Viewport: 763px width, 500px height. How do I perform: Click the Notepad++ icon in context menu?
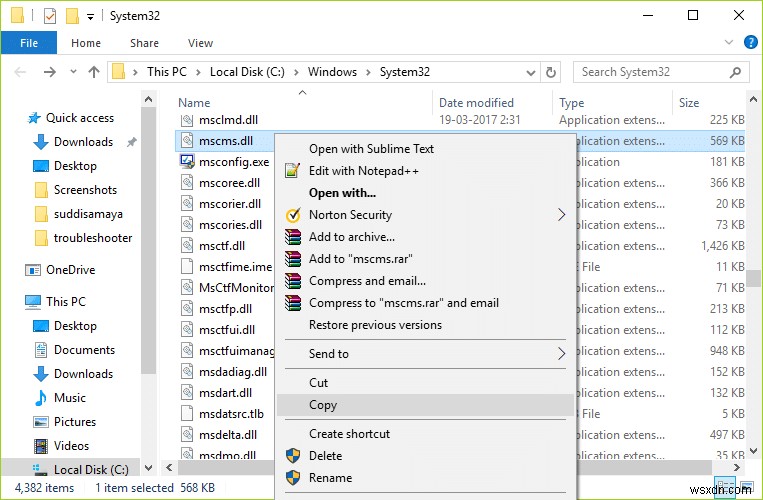coord(293,171)
